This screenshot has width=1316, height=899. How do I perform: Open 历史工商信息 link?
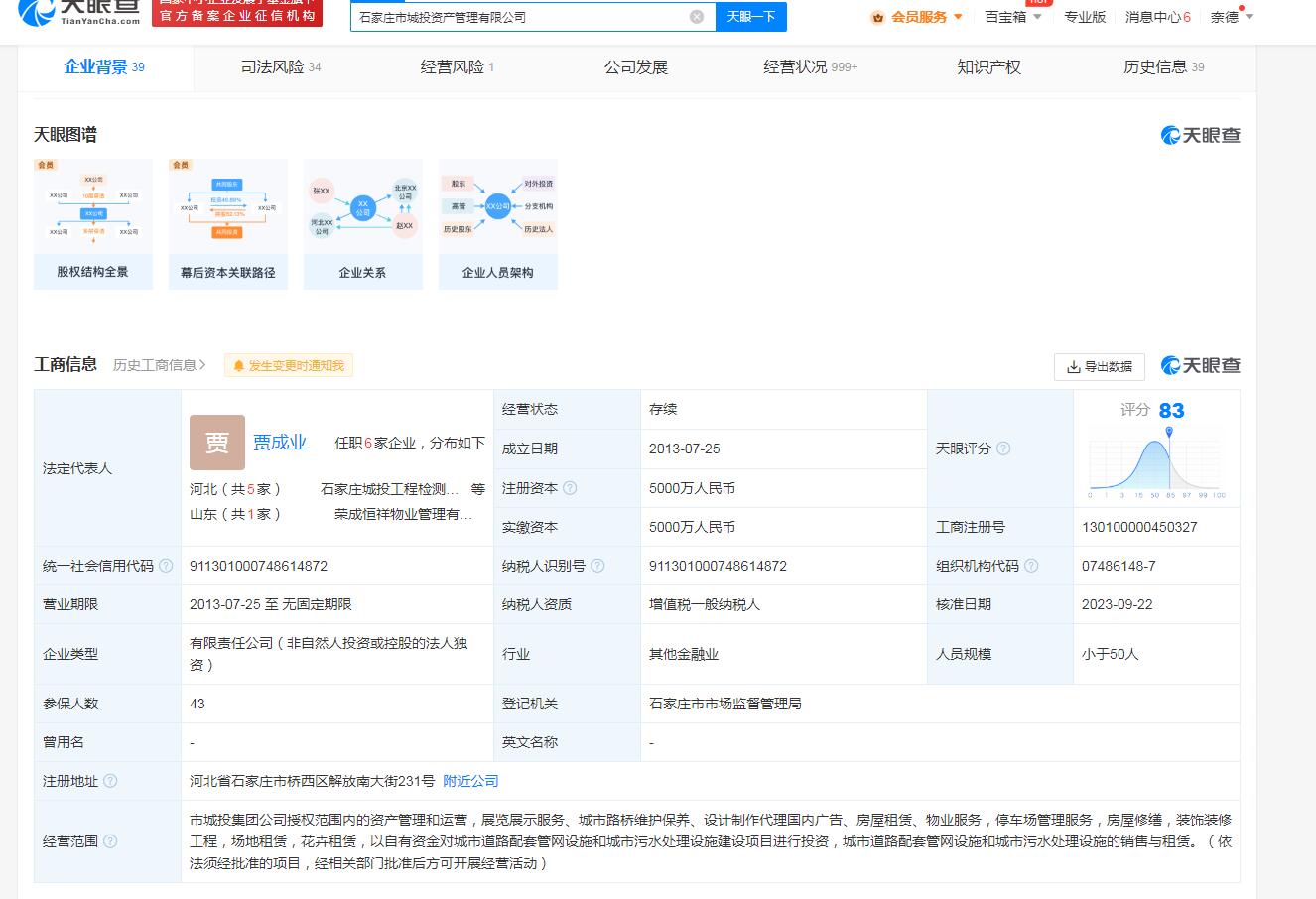pyautogui.click(x=160, y=365)
